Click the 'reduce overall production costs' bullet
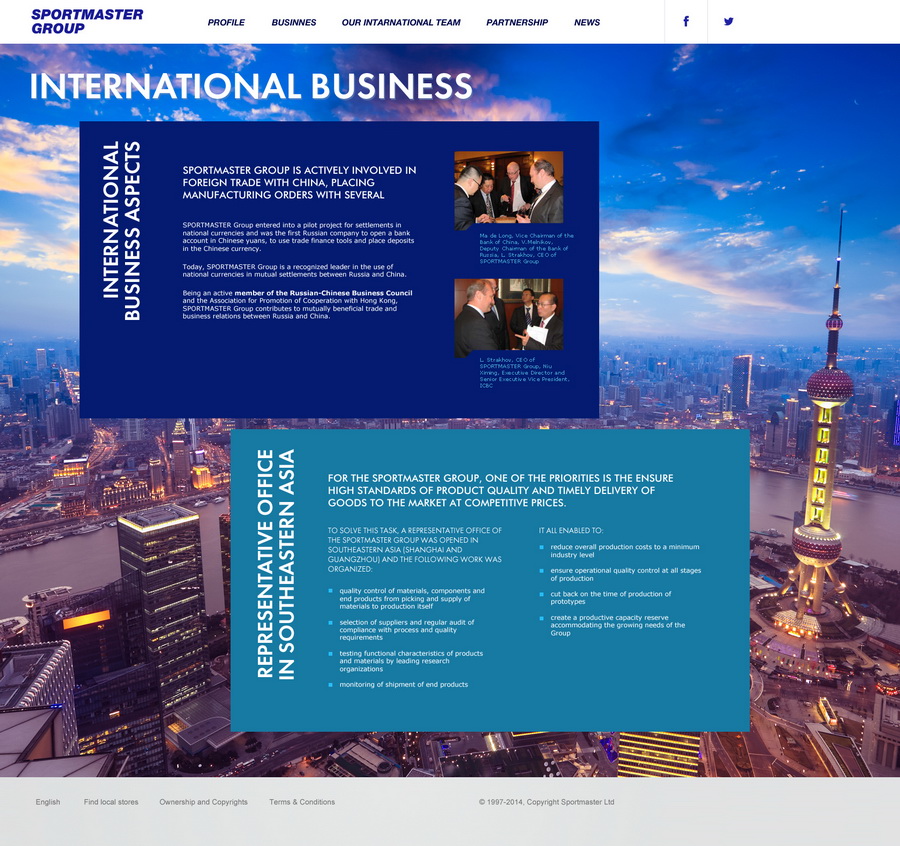Image resolution: width=900 pixels, height=846 pixels. [624, 551]
